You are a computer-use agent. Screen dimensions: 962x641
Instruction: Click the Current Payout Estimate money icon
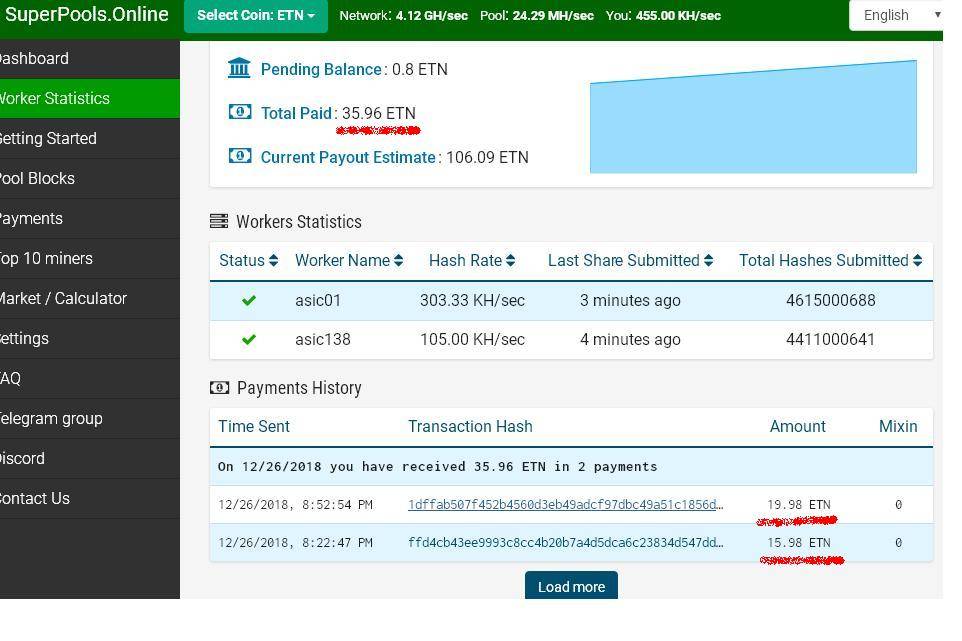coord(240,156)
